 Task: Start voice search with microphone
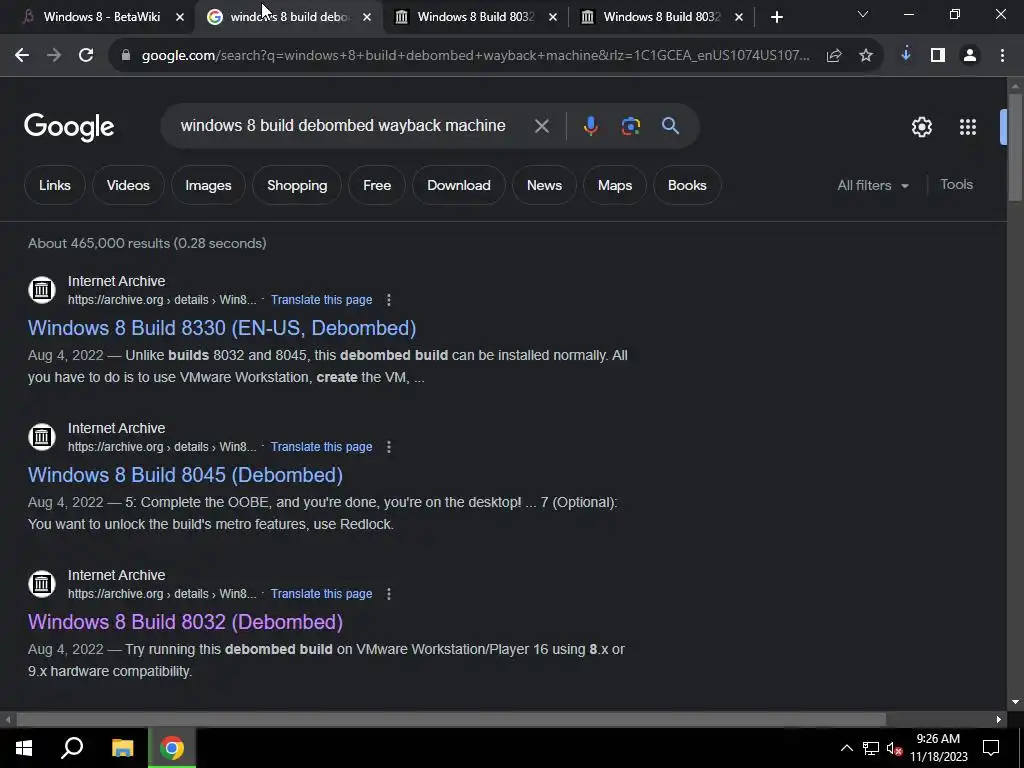pos(590,126)
